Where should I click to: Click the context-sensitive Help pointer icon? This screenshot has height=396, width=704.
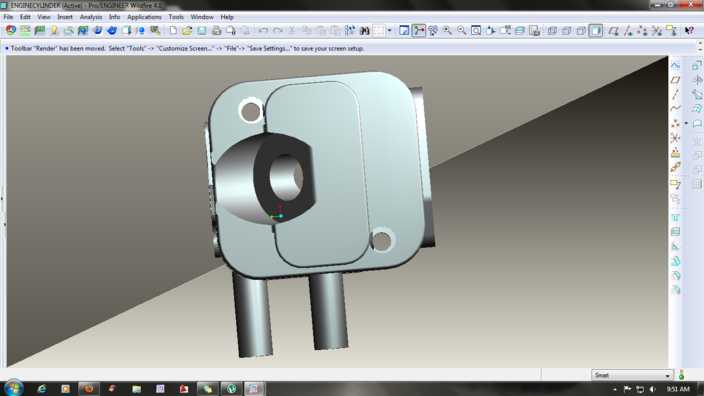[689, 31]
